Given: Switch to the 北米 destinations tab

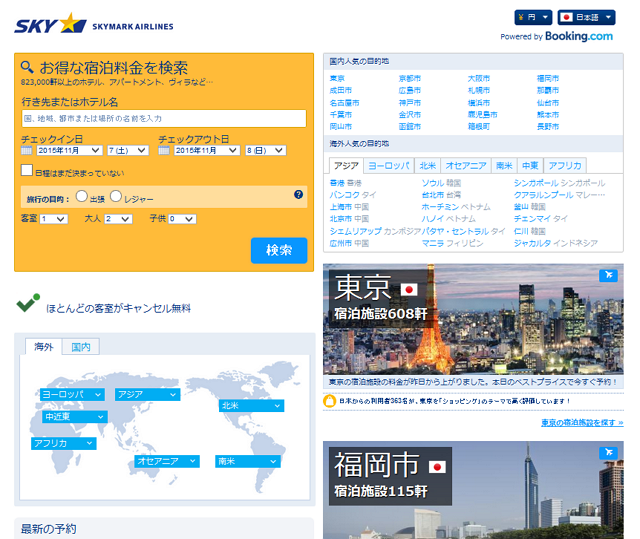Looking at the screenshot, I should 428,166.
